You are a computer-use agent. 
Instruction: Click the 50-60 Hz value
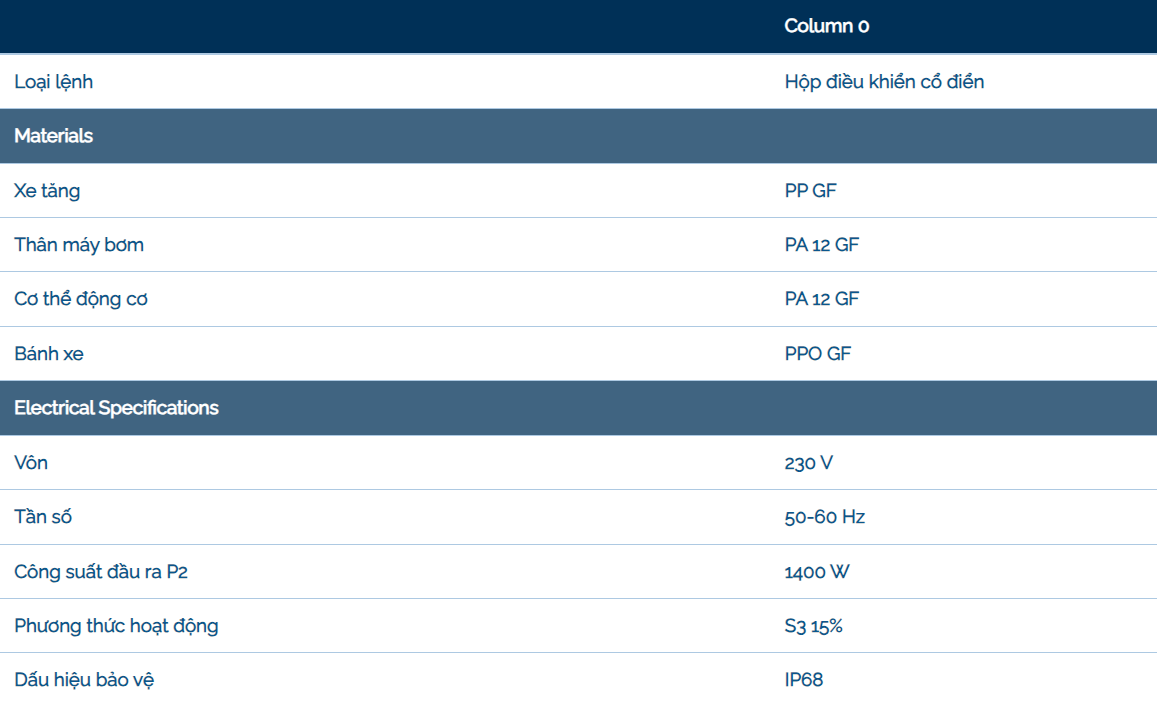click(x=824, y=517)
